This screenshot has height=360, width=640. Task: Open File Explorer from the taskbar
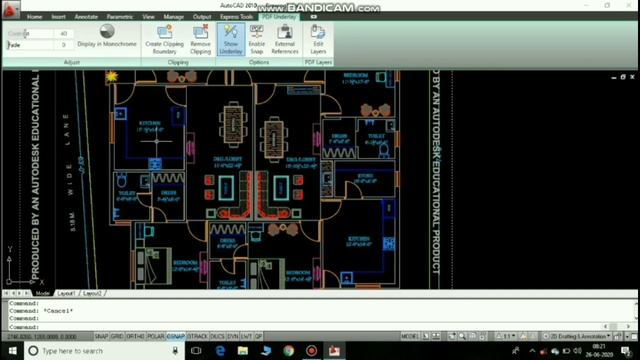click(x=243, y=351)
